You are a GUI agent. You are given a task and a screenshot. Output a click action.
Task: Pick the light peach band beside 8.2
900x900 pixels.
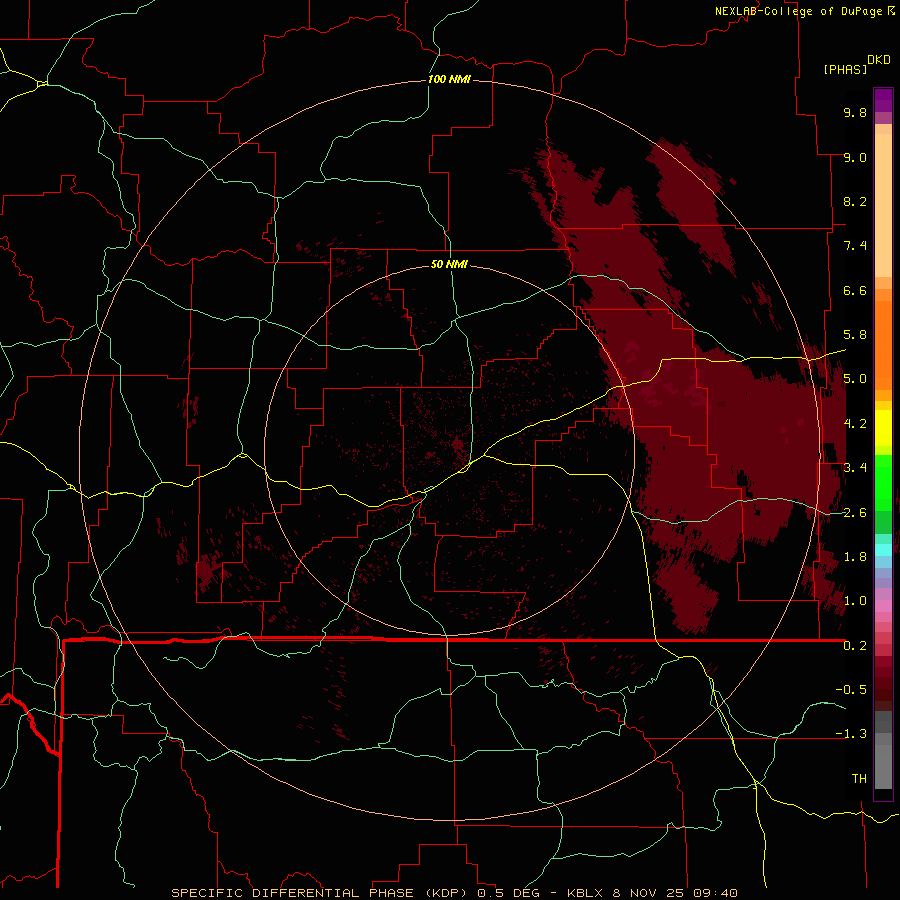pyautogui.click(x=883, y=205)
